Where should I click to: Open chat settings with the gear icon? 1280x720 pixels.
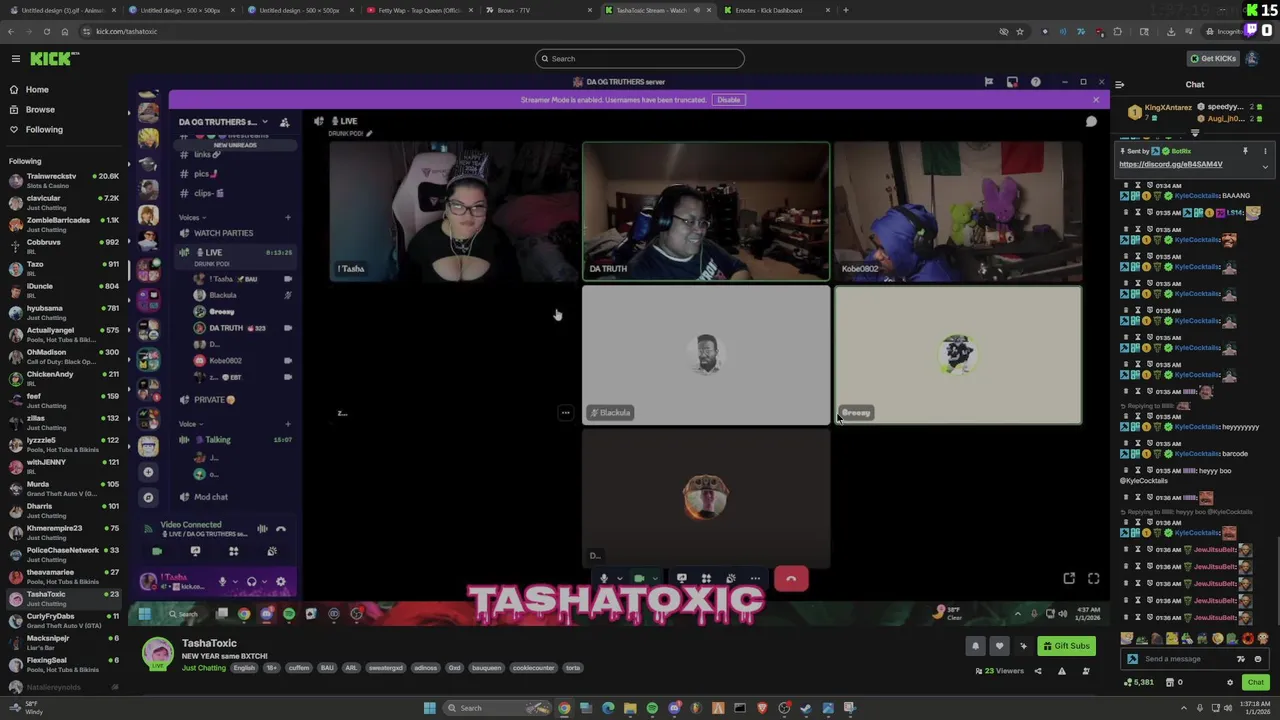click(1230, 682)
